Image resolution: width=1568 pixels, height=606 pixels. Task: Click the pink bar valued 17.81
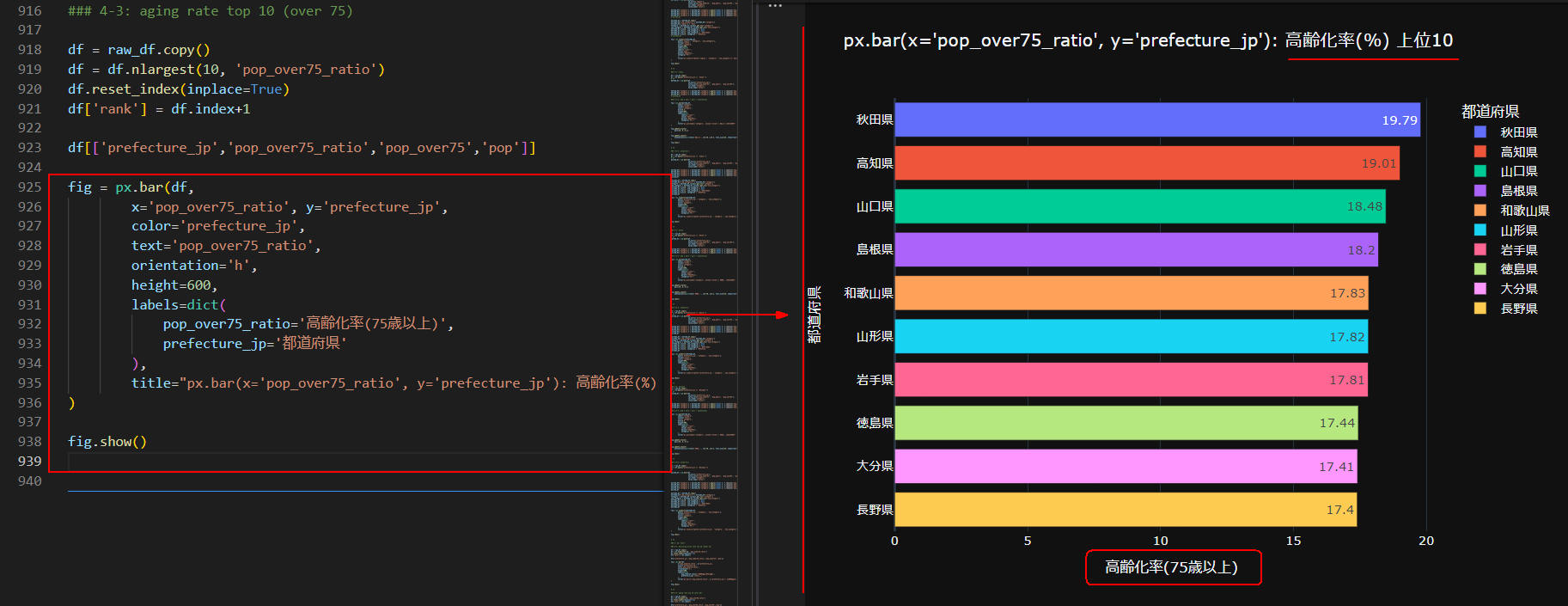point(1132,380)
